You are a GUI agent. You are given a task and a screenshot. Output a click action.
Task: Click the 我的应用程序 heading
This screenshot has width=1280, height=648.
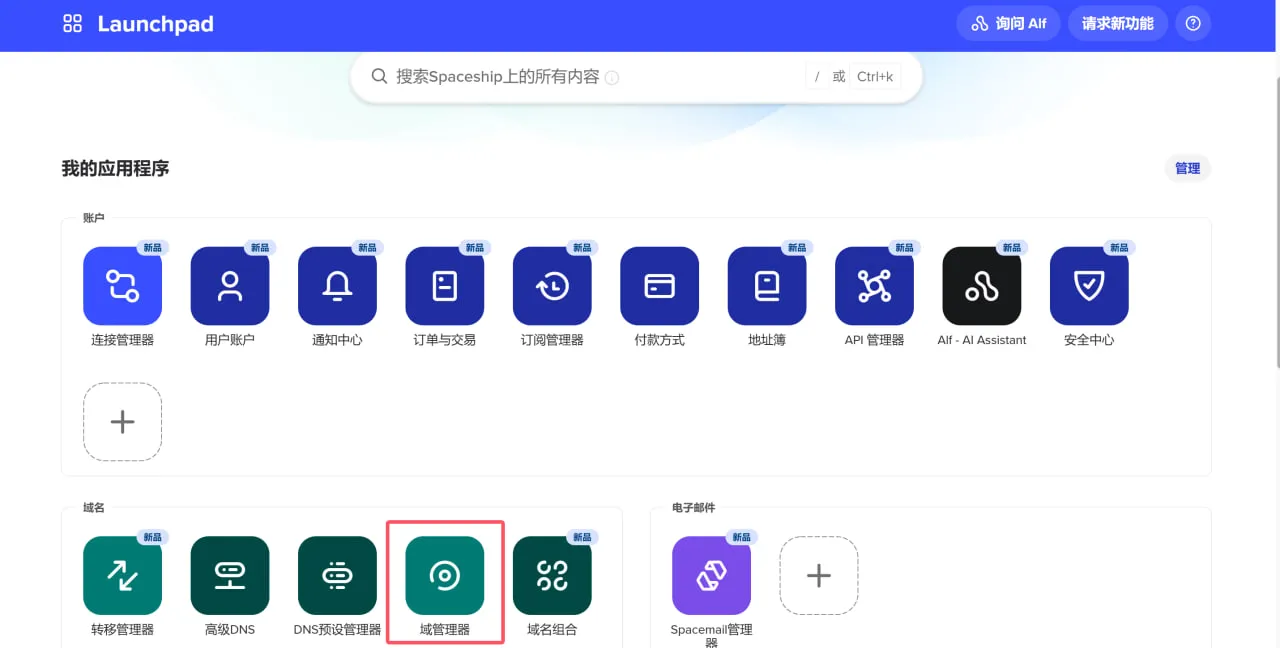tap(116, 168)
